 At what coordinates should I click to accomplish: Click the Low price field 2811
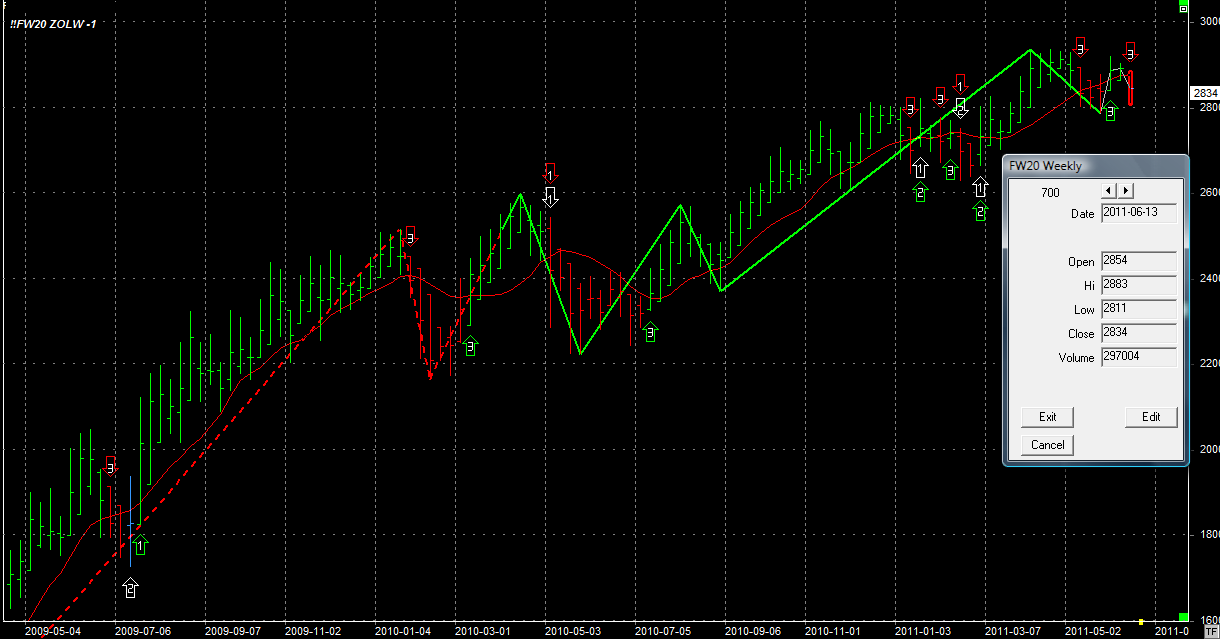pos(1138,309)
